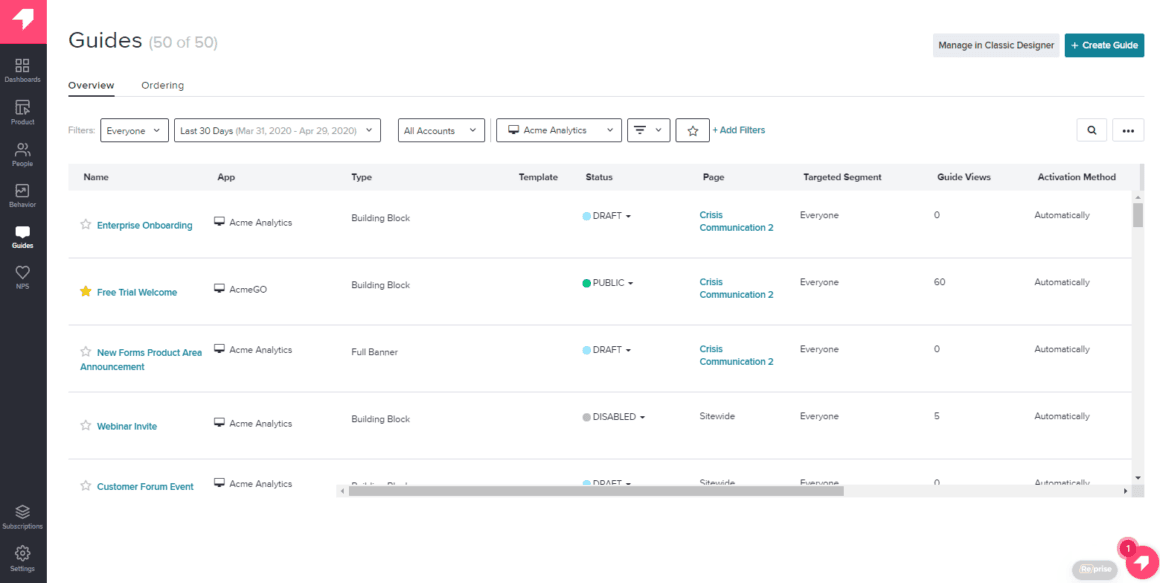Switch to the Ordering tab
The width and height of the screenshot is (1160, 583).
163,85
